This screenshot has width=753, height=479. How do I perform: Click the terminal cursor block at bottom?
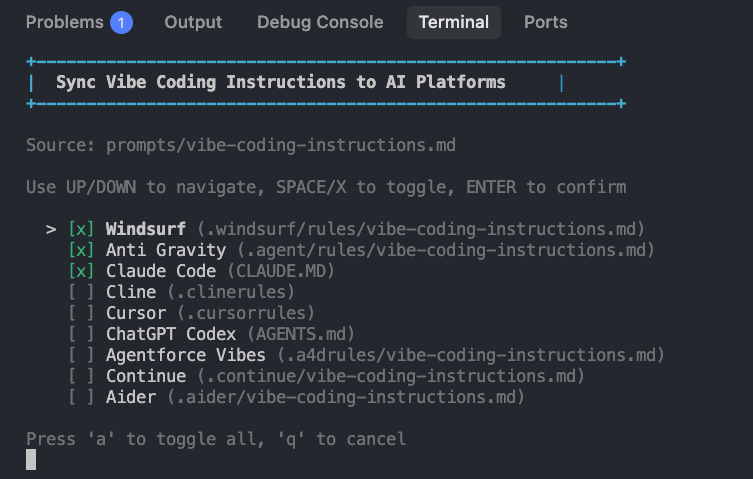coord(31,460)
